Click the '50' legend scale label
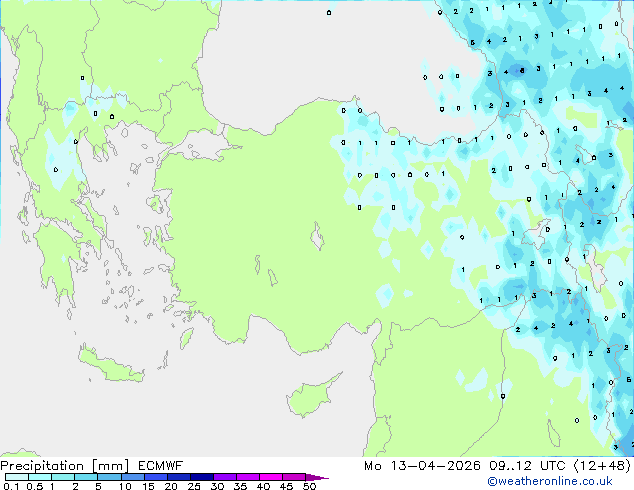Screen dimensions: 634x490 310,486
